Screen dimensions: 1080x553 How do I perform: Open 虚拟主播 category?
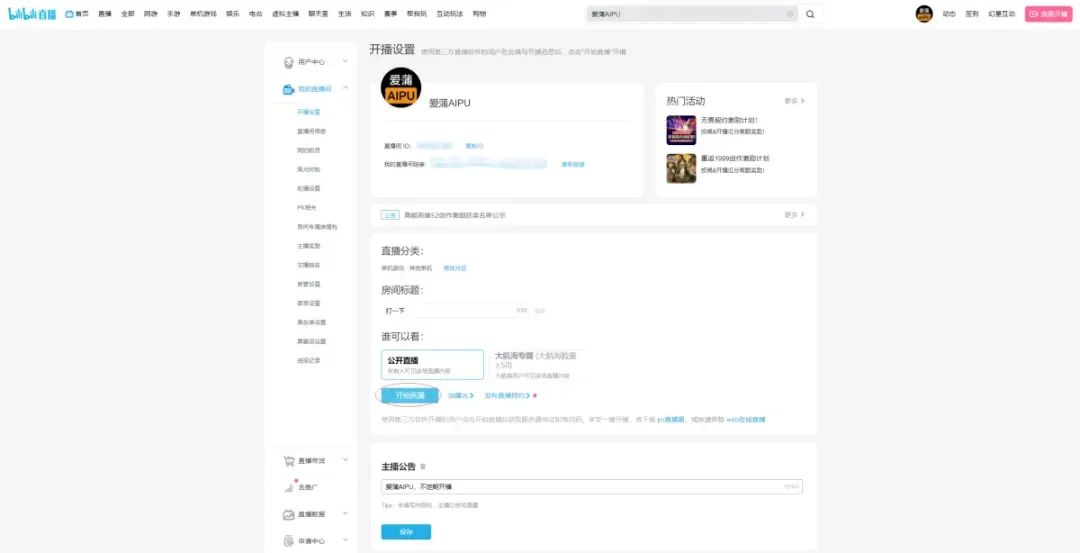coord(285,14)
